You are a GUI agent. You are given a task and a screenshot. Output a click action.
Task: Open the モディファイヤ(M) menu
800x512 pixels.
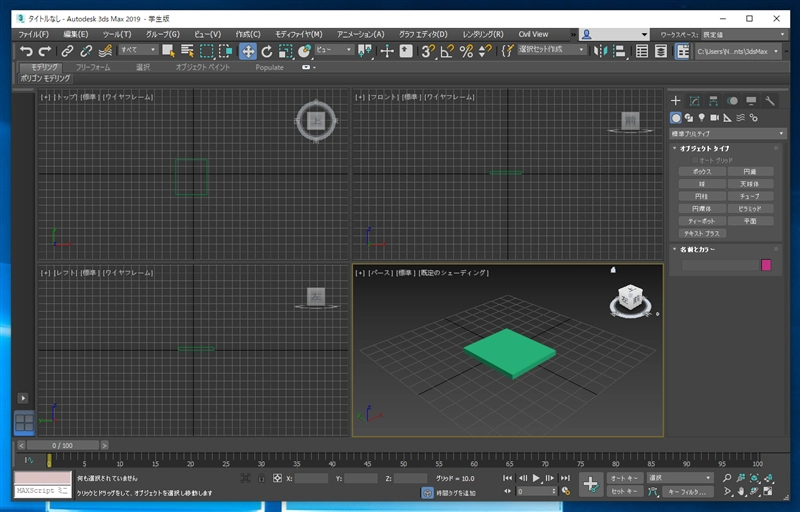[298, 34]
